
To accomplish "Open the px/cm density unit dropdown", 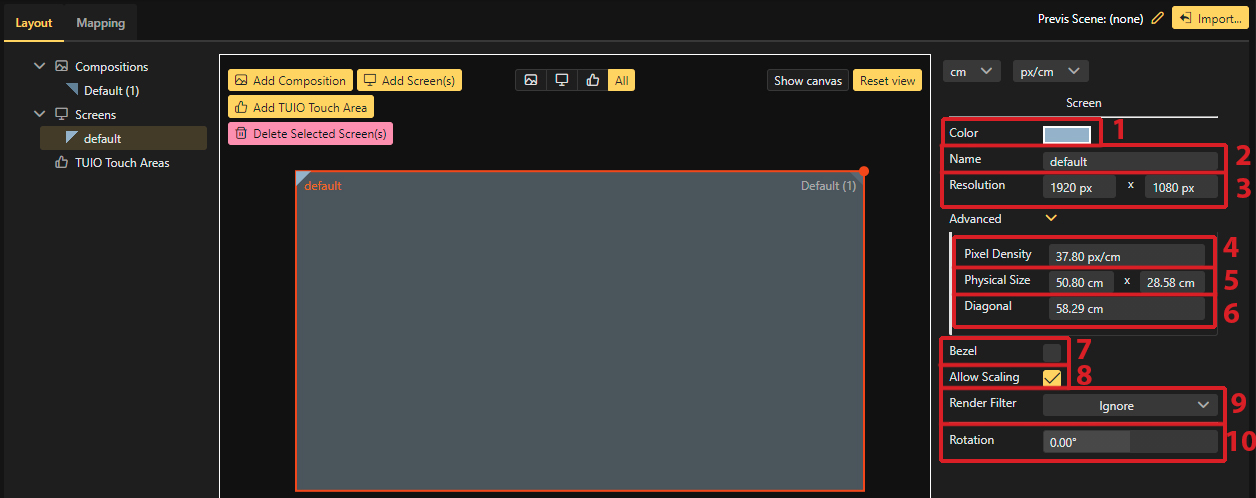I will [x=1050, y=71].
